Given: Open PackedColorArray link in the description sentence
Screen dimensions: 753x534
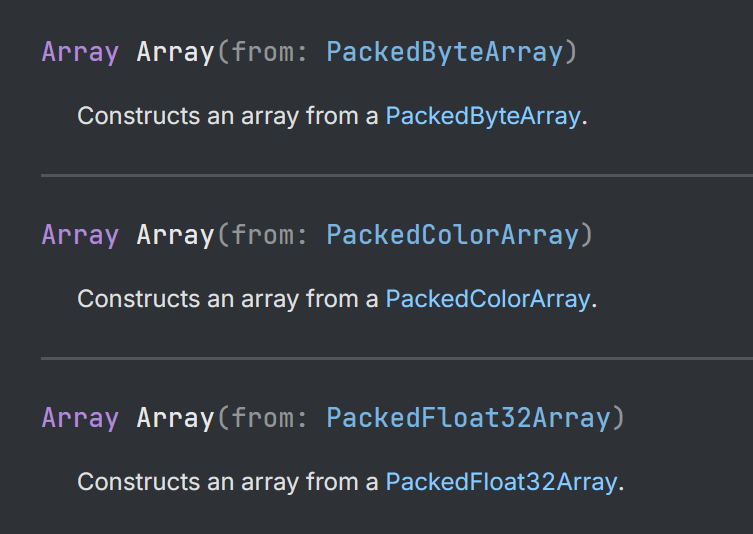Looking at the screenshot, I should click(487, 299).
